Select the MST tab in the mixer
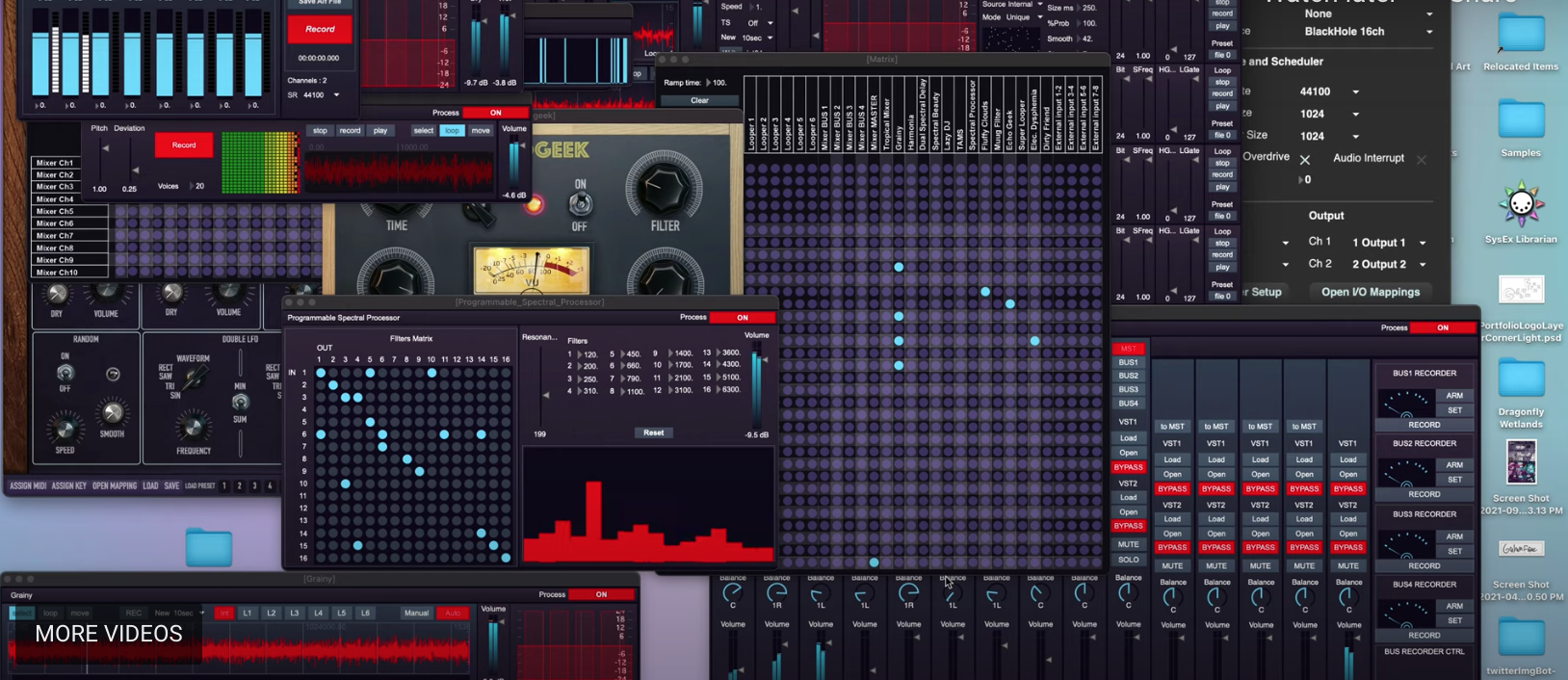Screen dimensions: 1568x680 (1129, 349)
